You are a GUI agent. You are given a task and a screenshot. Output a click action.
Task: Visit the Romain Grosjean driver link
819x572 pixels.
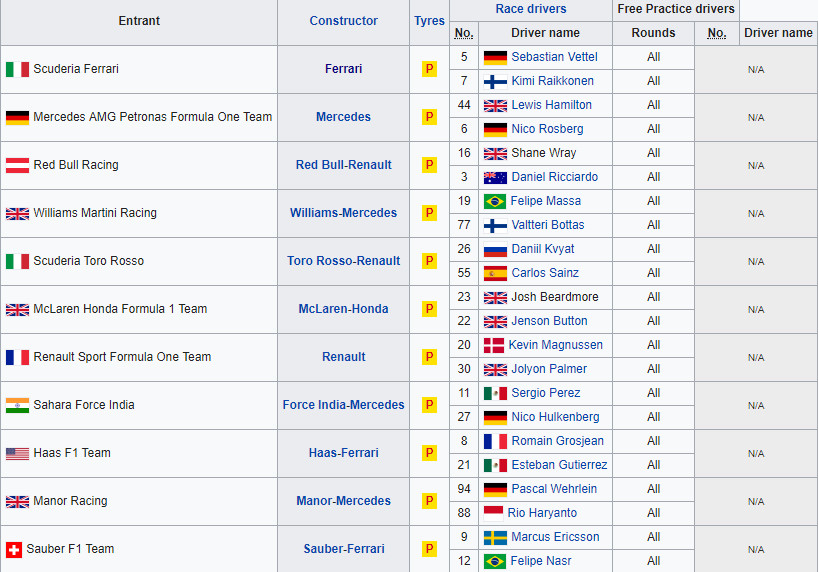click(557, 441)
